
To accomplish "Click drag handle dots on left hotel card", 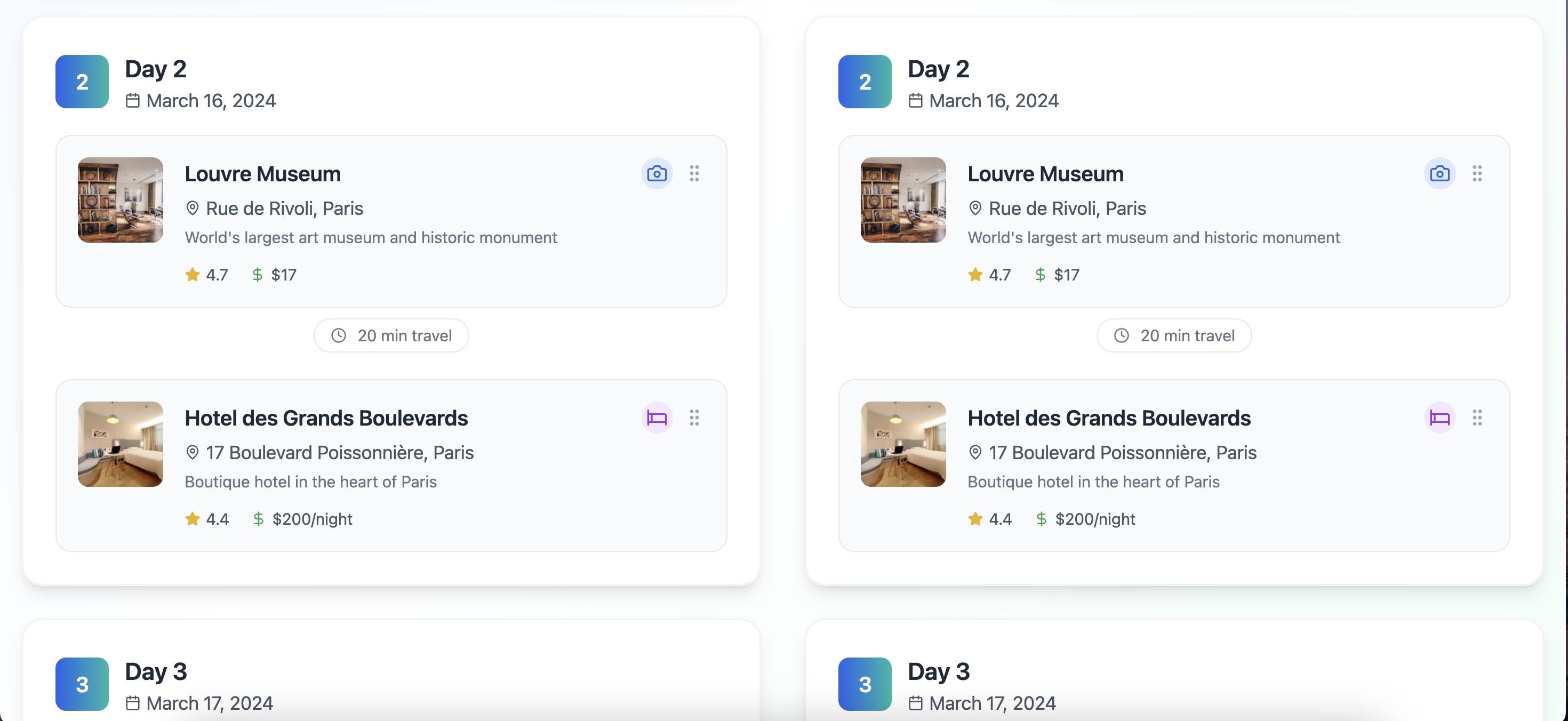I will tap(694, 418).
